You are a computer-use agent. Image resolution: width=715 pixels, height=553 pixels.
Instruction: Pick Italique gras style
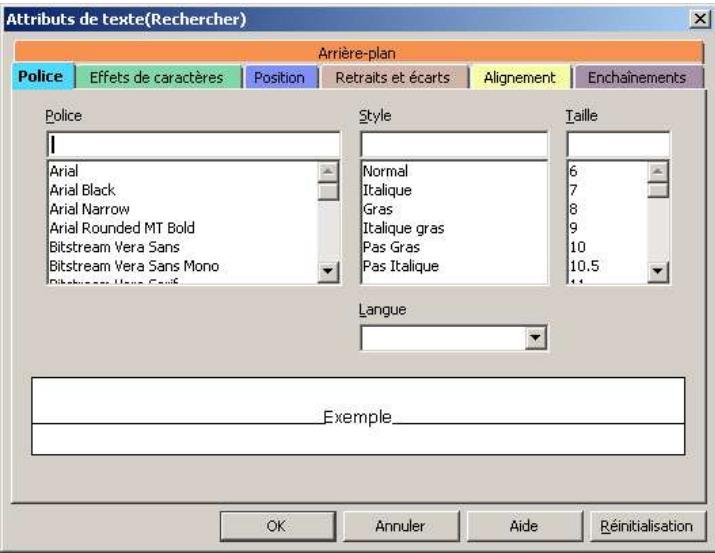[x=454, y=227]
